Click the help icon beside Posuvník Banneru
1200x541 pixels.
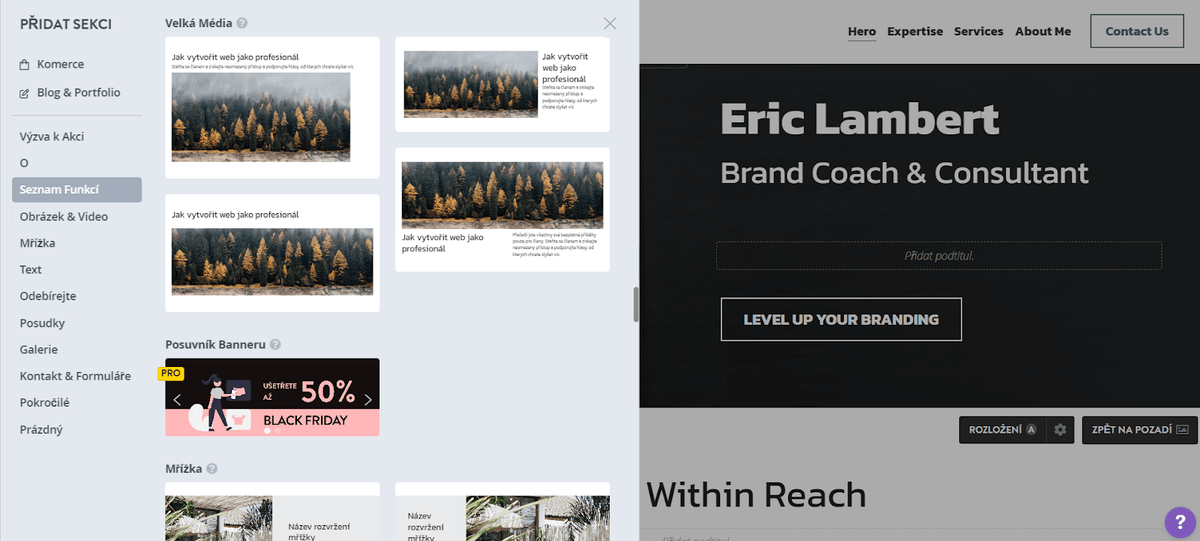[x=275, y=345]
